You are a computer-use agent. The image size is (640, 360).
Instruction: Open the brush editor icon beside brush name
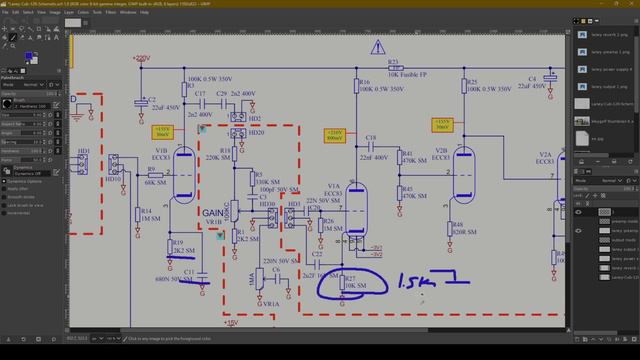[56, 105]
